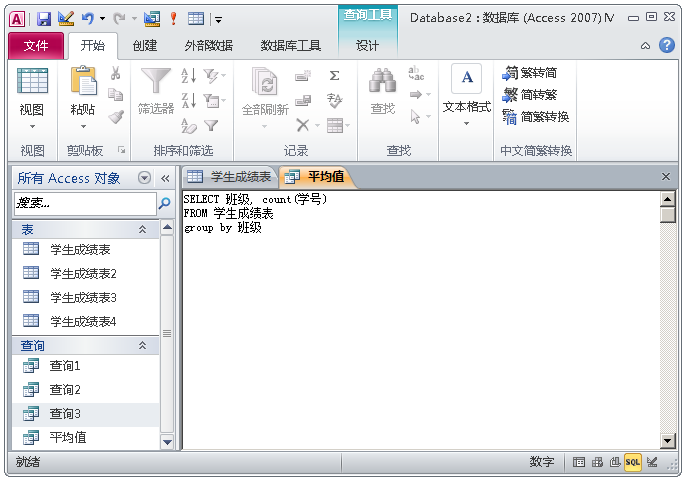Image resolution: width=689 pixels, height=480 pixels.
Task: Click the Refresh All icon
Action: tap(265, 81)
